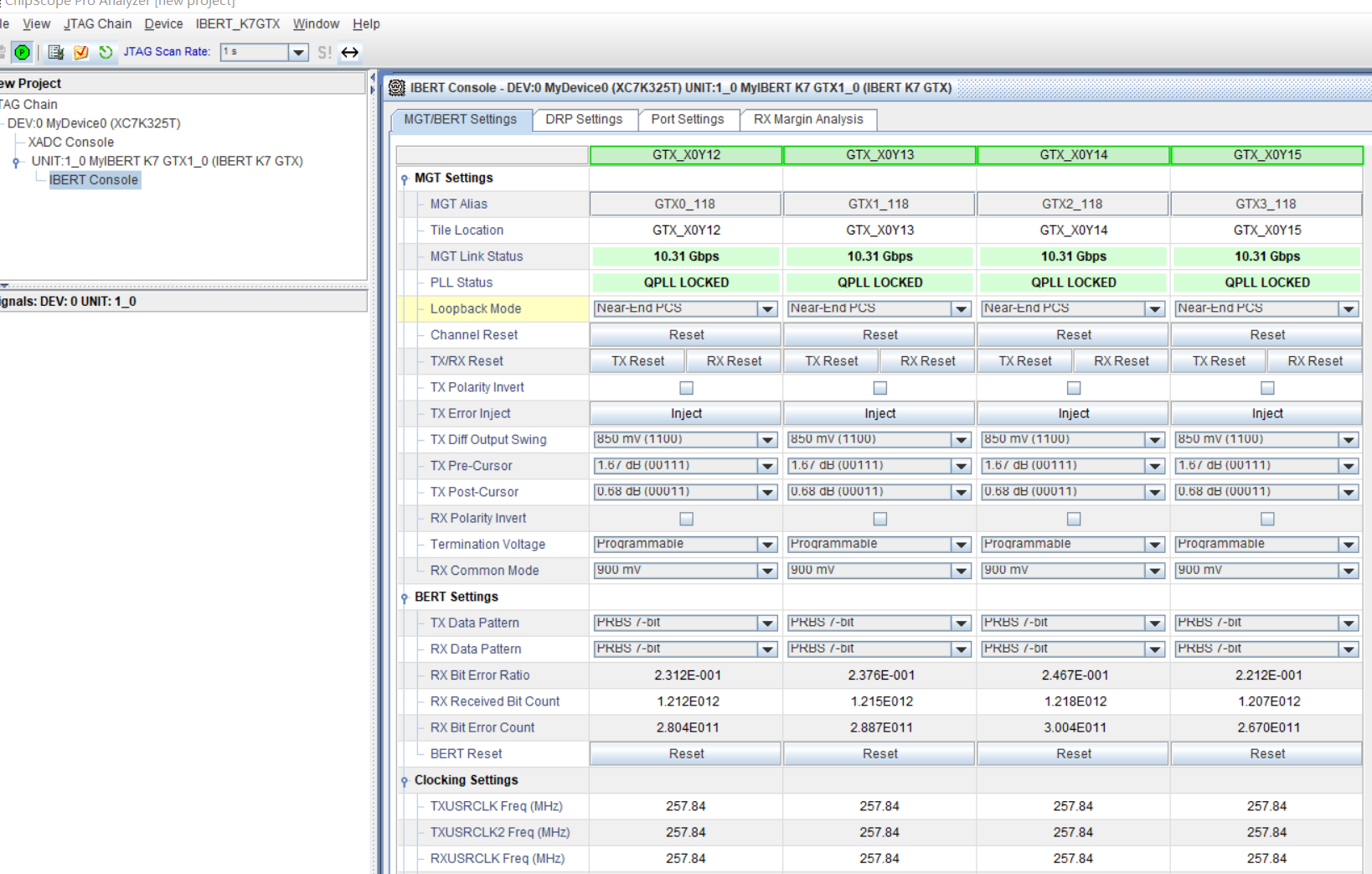Select the GTX_X0Y13 column header
The width and height of the screenshot is (1372, 874).
pos(879,155)
